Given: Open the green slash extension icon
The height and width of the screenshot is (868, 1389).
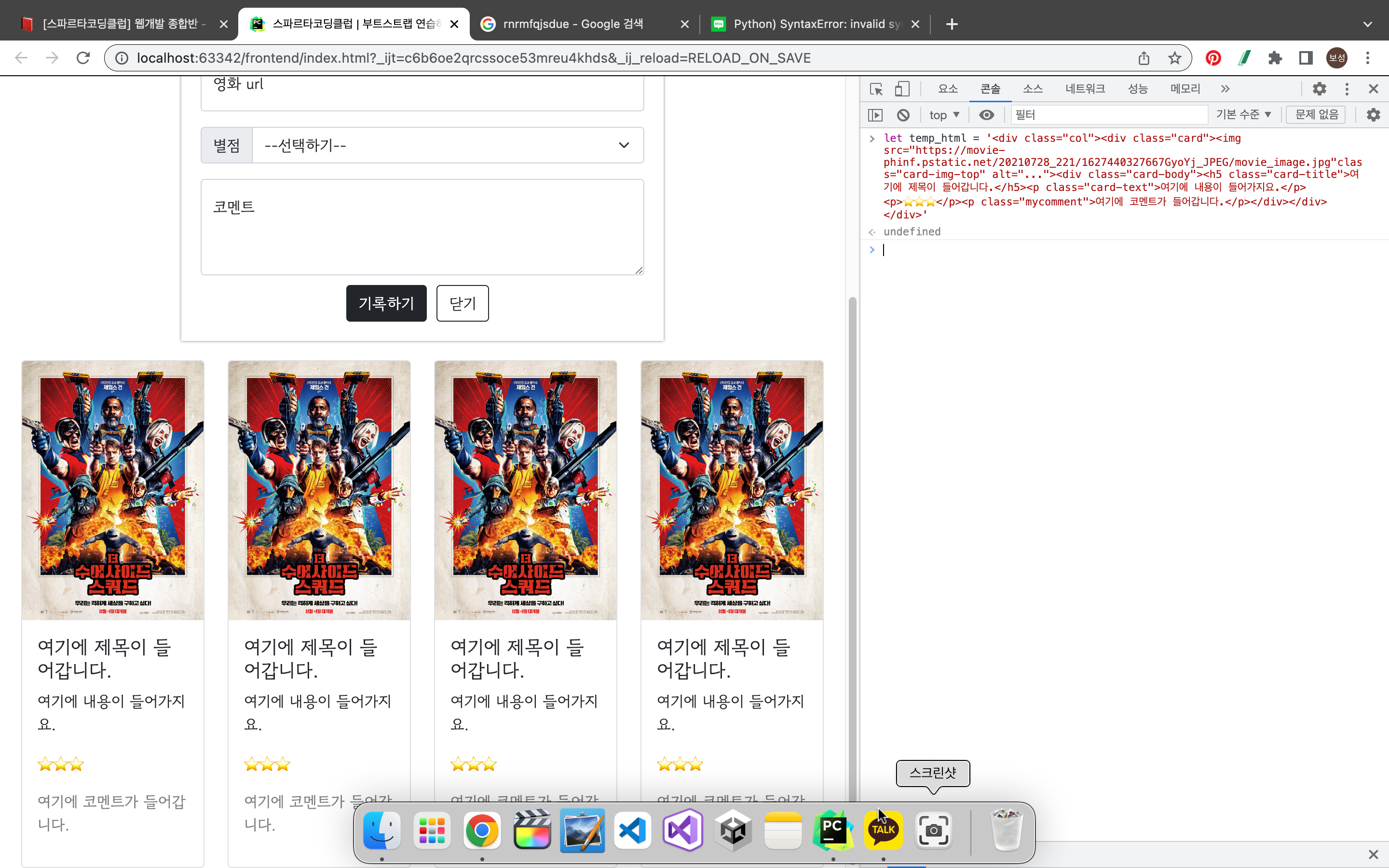Looking at the screenshot, I should point(1244,58).
